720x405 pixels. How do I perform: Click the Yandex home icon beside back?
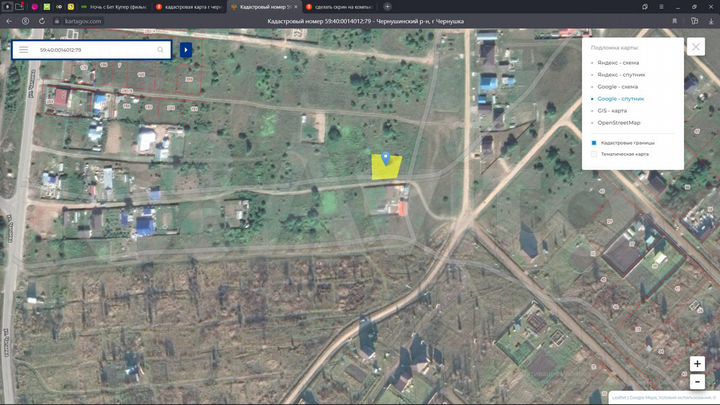[25, 21]
